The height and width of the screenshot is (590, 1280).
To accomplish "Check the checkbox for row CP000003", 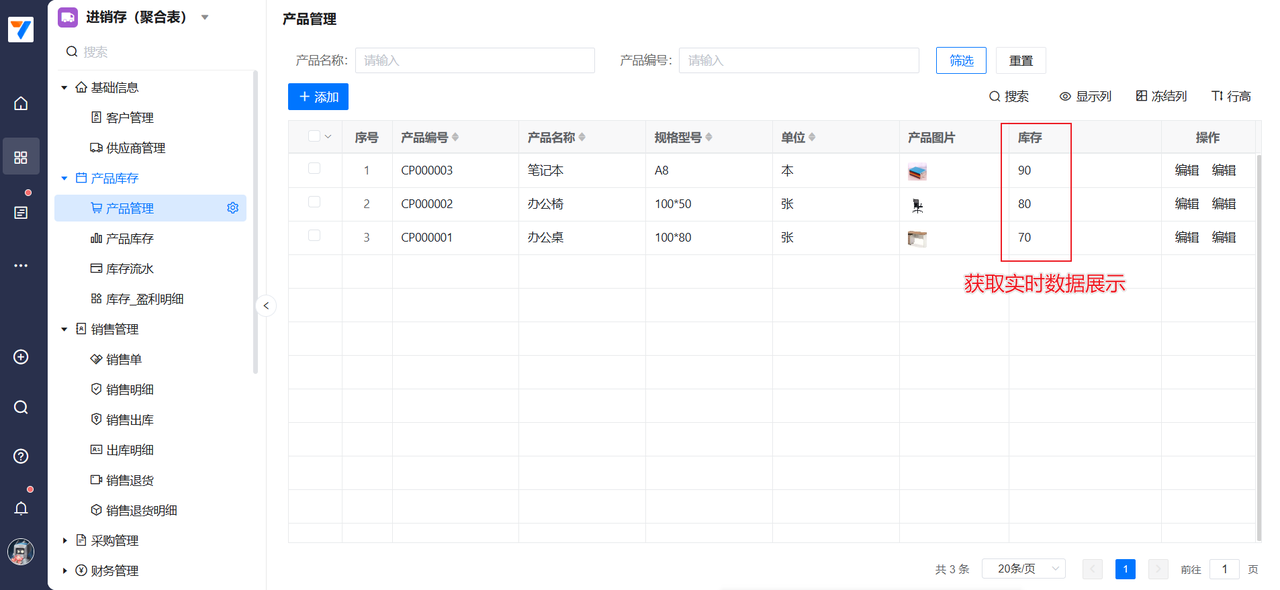I will coord(314,169).
